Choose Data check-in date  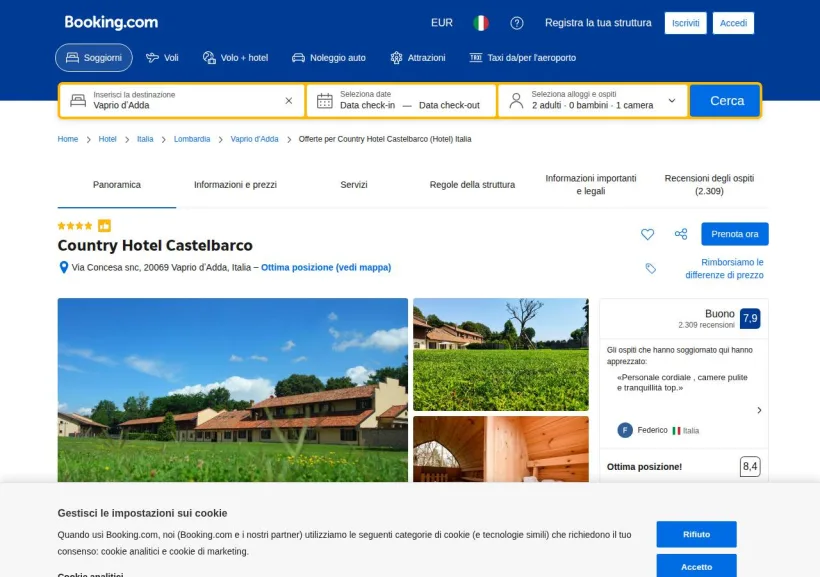coord(368,105)
